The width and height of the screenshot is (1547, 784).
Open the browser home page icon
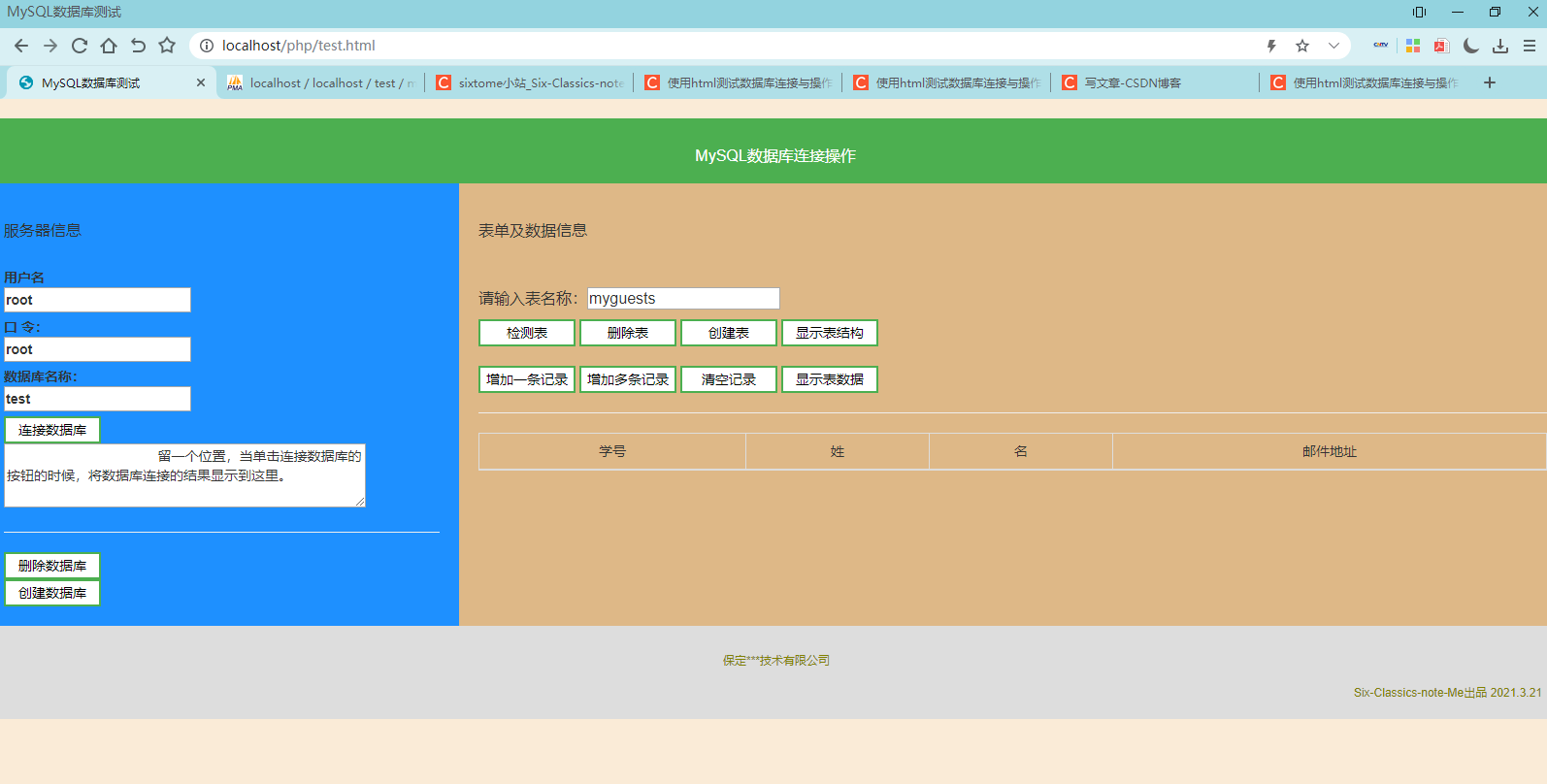[109, 46]
